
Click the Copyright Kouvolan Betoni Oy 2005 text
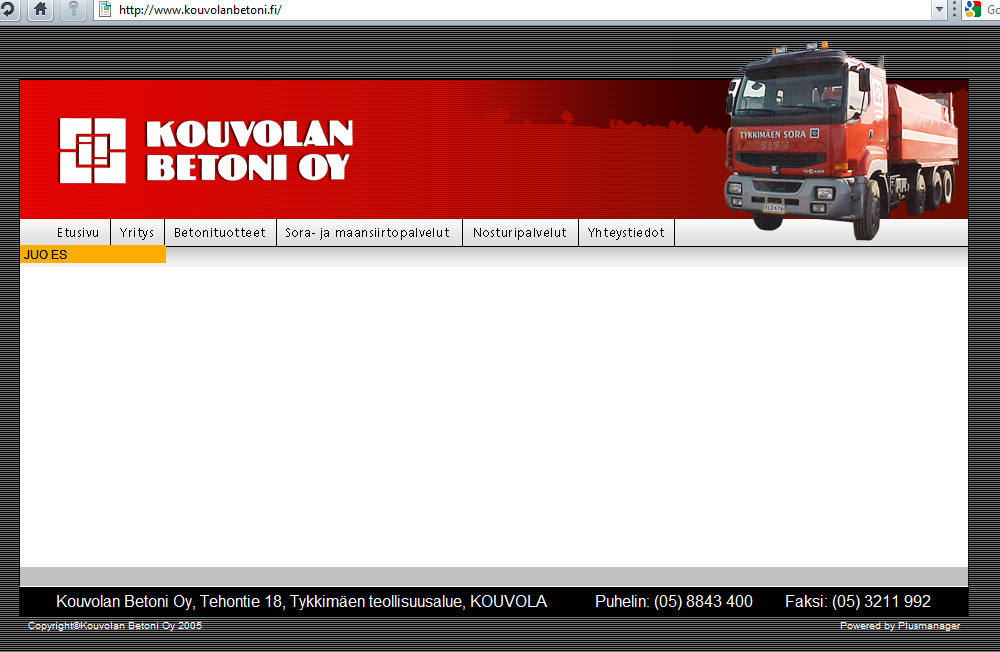[x=115, y=626]
